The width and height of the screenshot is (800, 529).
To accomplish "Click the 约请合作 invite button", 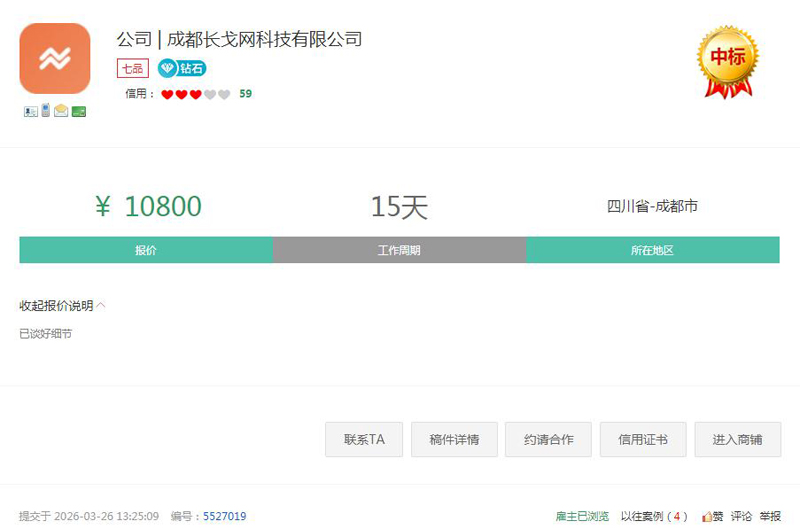I will 548,439.
